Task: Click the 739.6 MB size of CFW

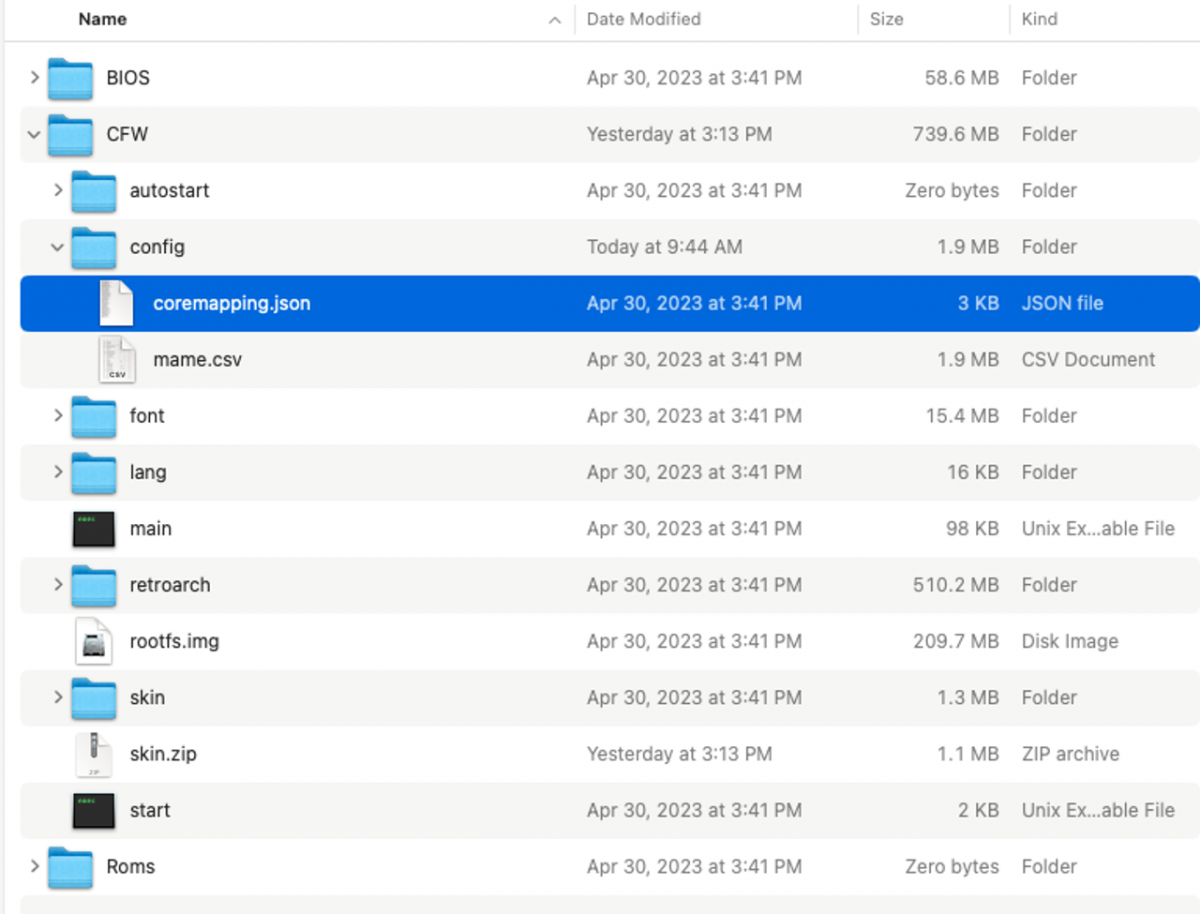Action: 956,134
